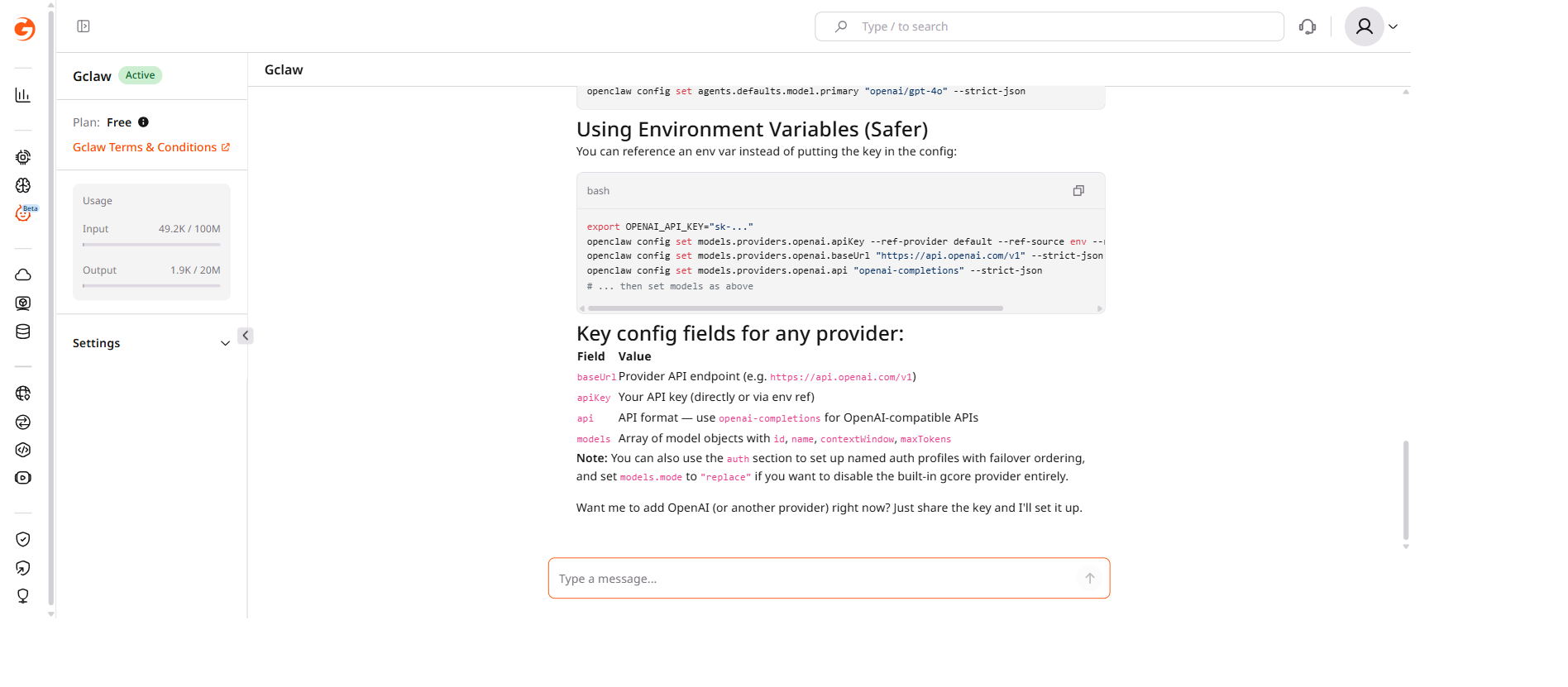Screen dimensions: 1568x687
Task: Click the Active status badge
Action: click(x=140, y=75)
